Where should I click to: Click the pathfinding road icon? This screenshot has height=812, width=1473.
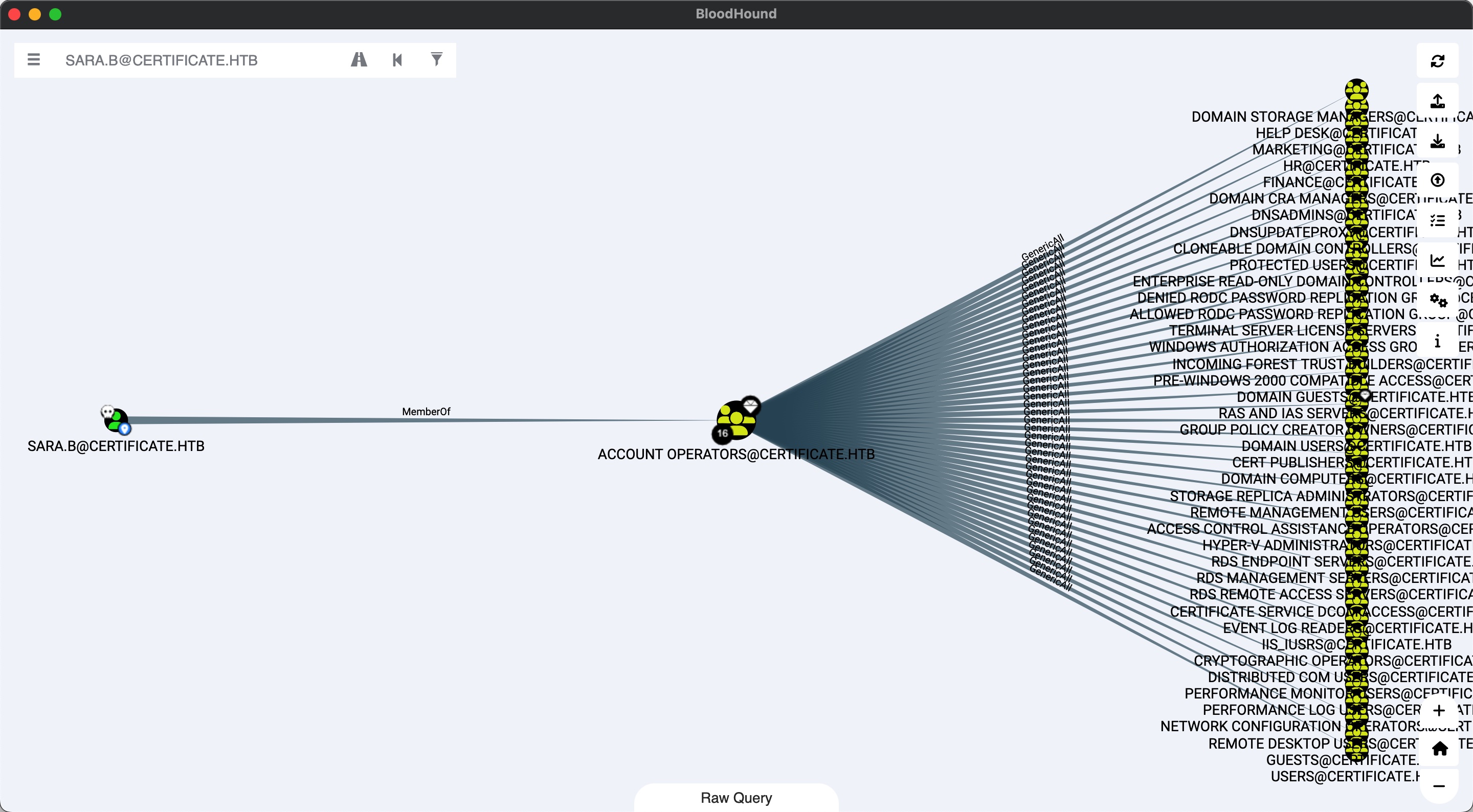tap(359, 59)
